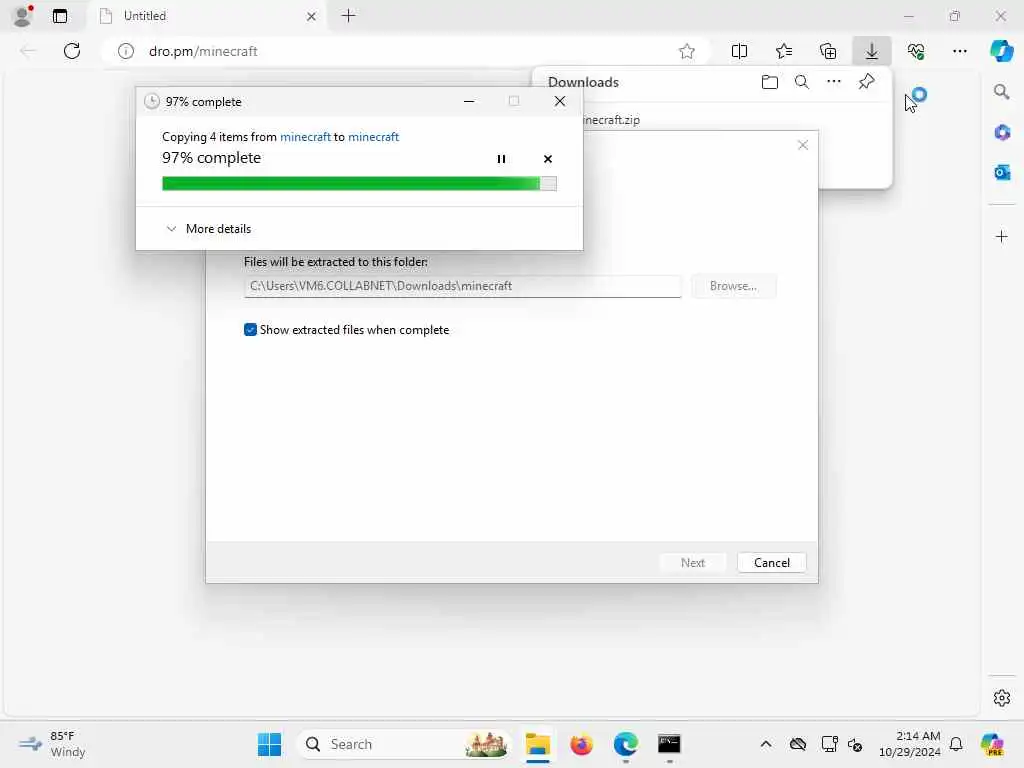Click the Browse... button
This screenshot has height=768, width=1024.
733,286
